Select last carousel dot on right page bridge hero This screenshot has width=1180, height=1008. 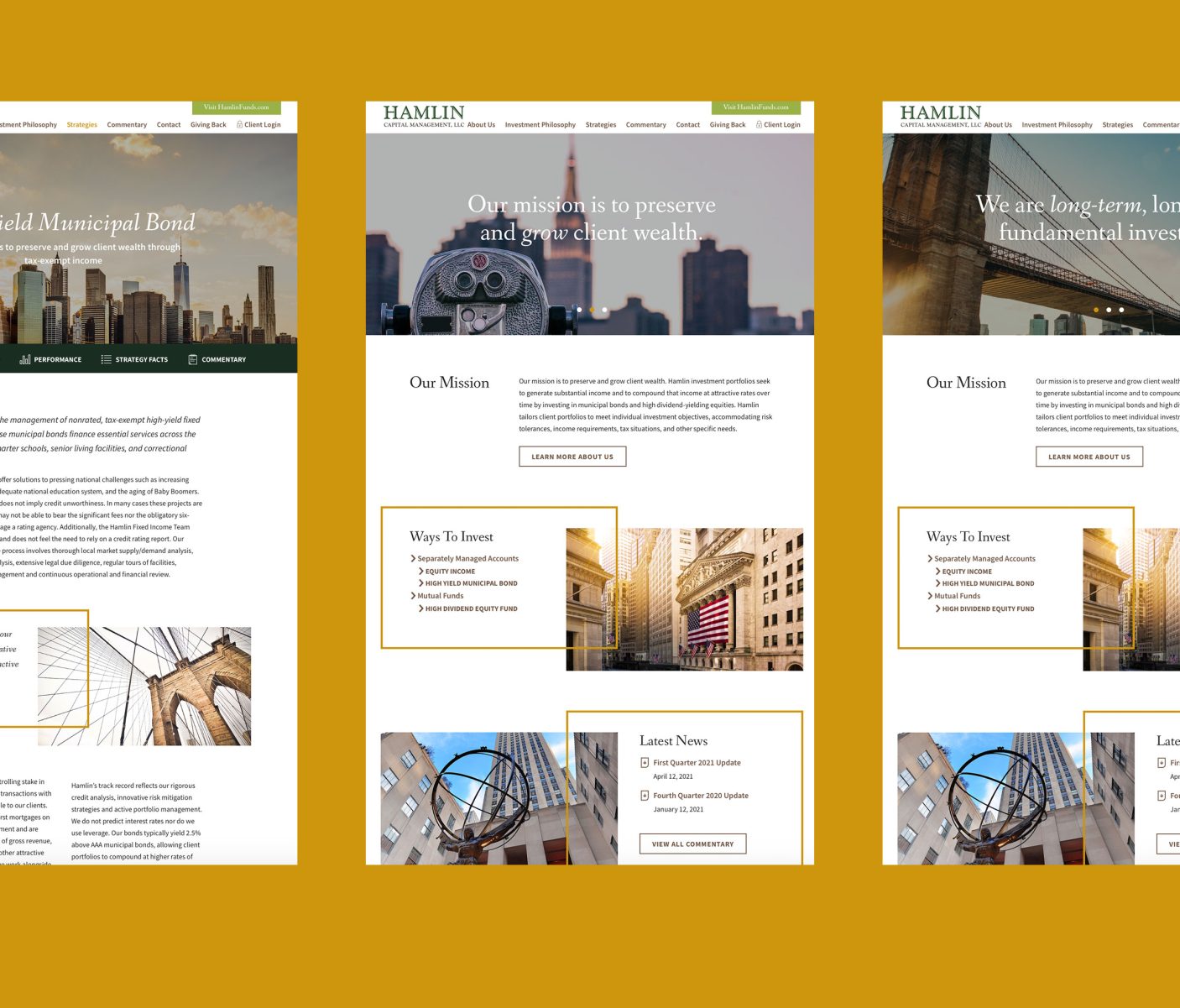point(1121,310)
